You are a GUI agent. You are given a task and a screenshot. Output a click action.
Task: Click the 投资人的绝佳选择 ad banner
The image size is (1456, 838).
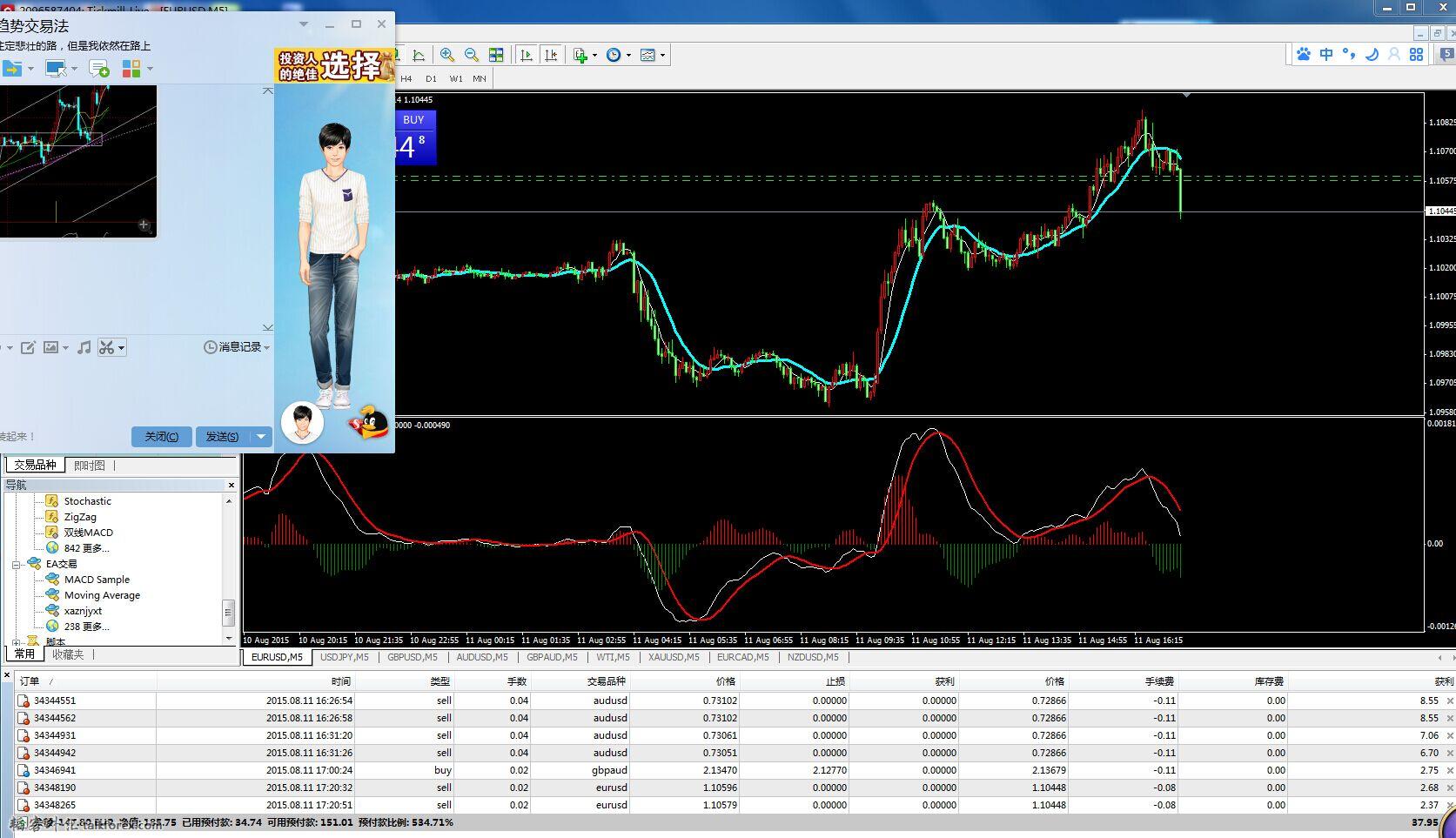tap(334, 65)
